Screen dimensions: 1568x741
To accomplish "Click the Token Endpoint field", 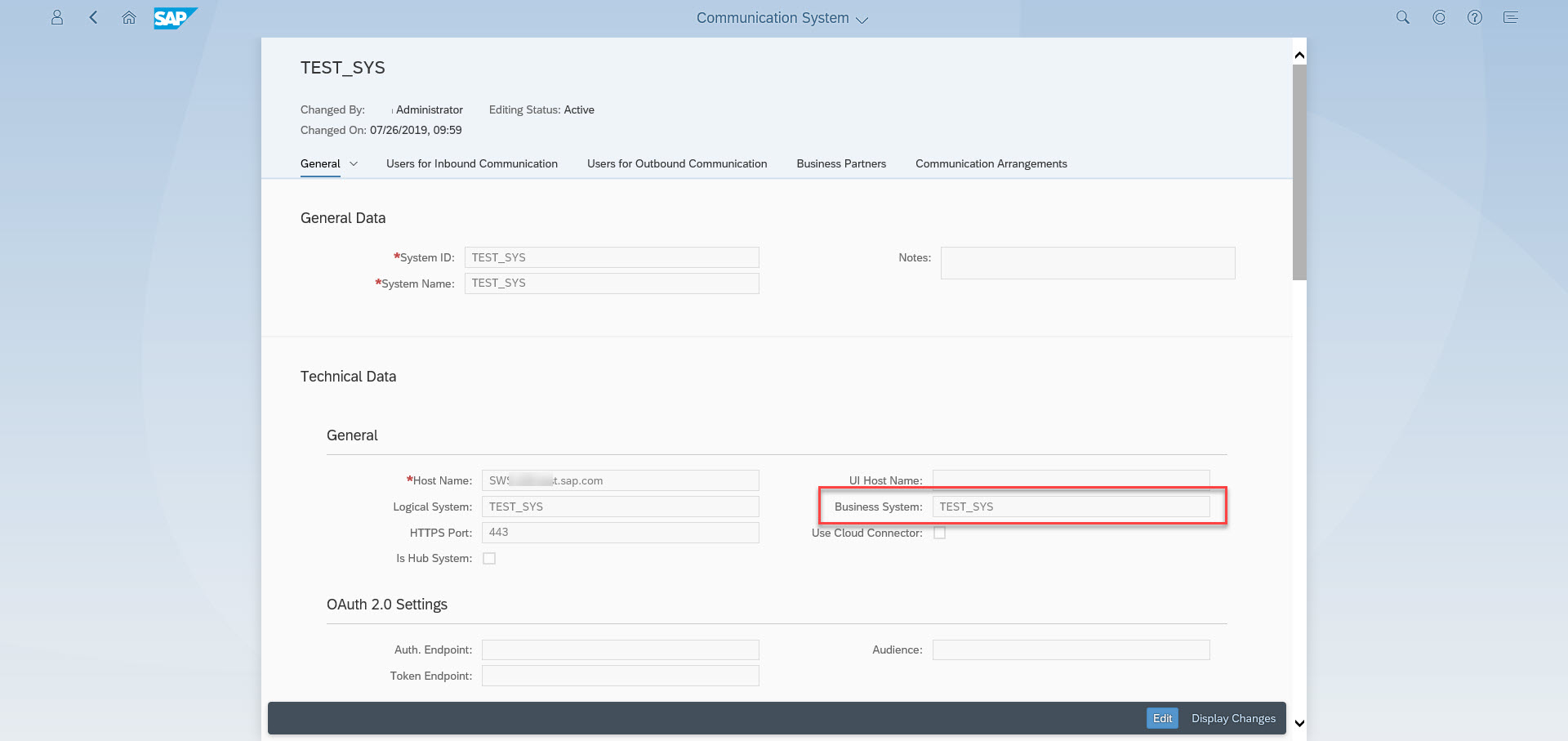I will click(x=621, y=676).
